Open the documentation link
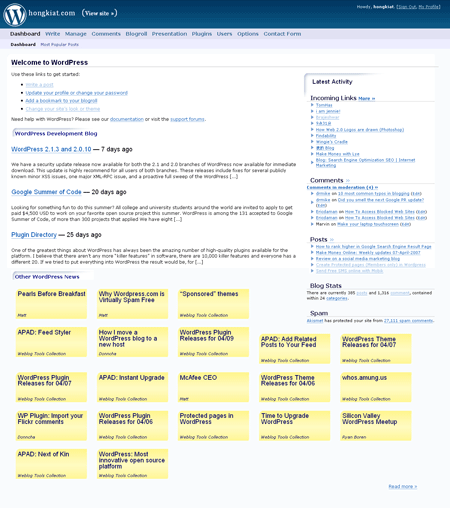 (127, 119)
